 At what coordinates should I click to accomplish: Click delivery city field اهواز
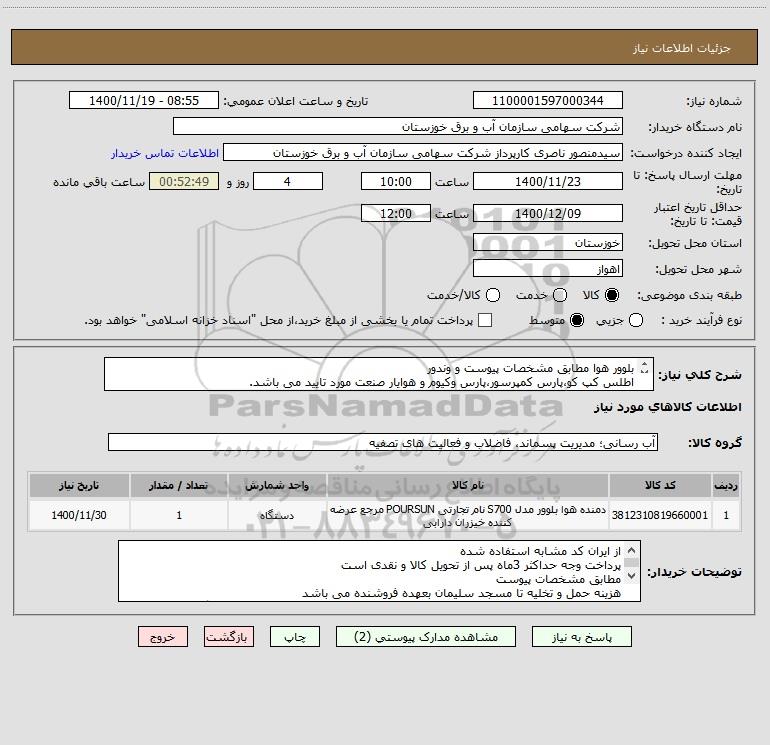(x=548, y=269)
